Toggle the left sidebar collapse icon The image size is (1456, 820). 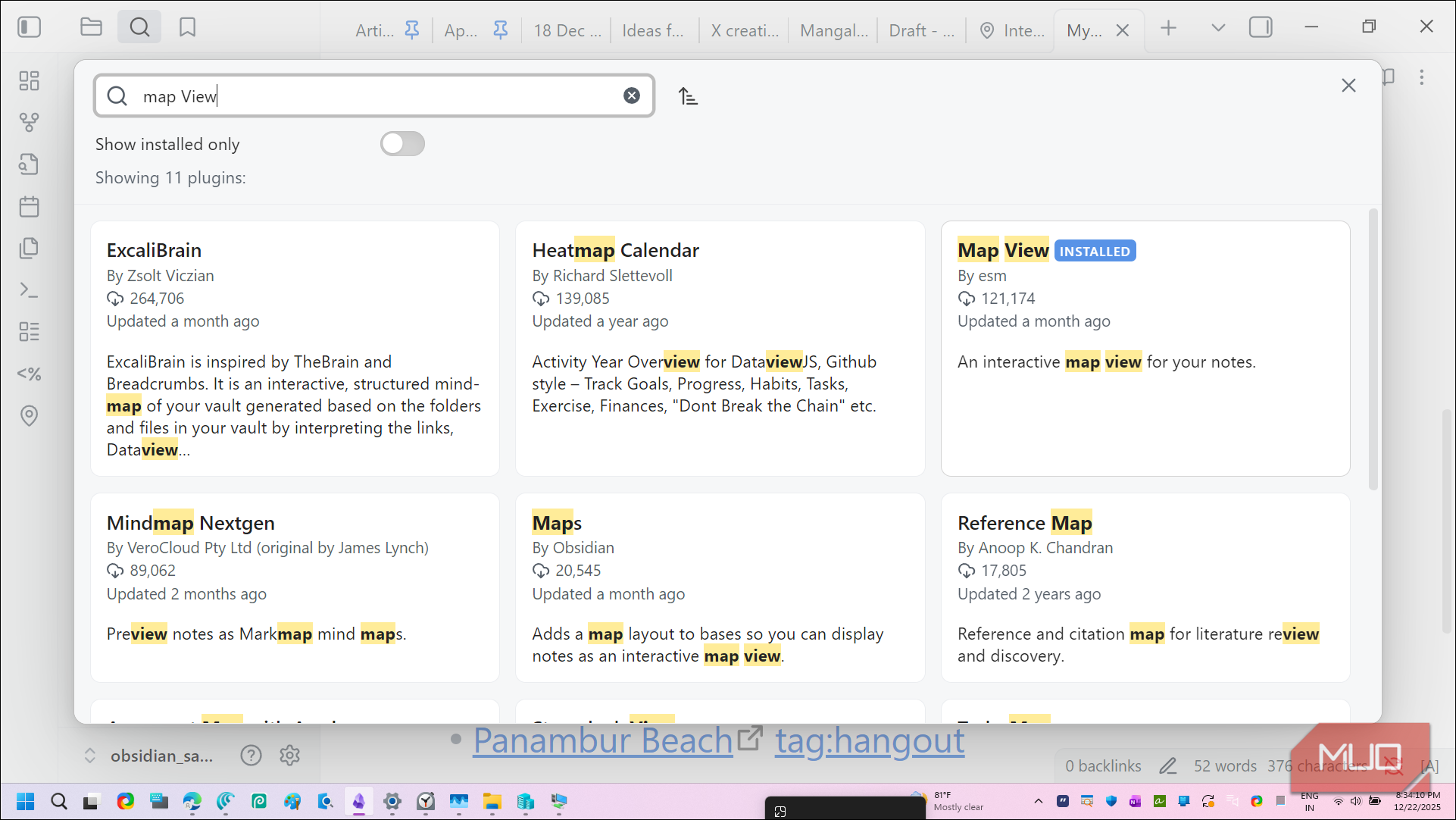click(29, 28)
